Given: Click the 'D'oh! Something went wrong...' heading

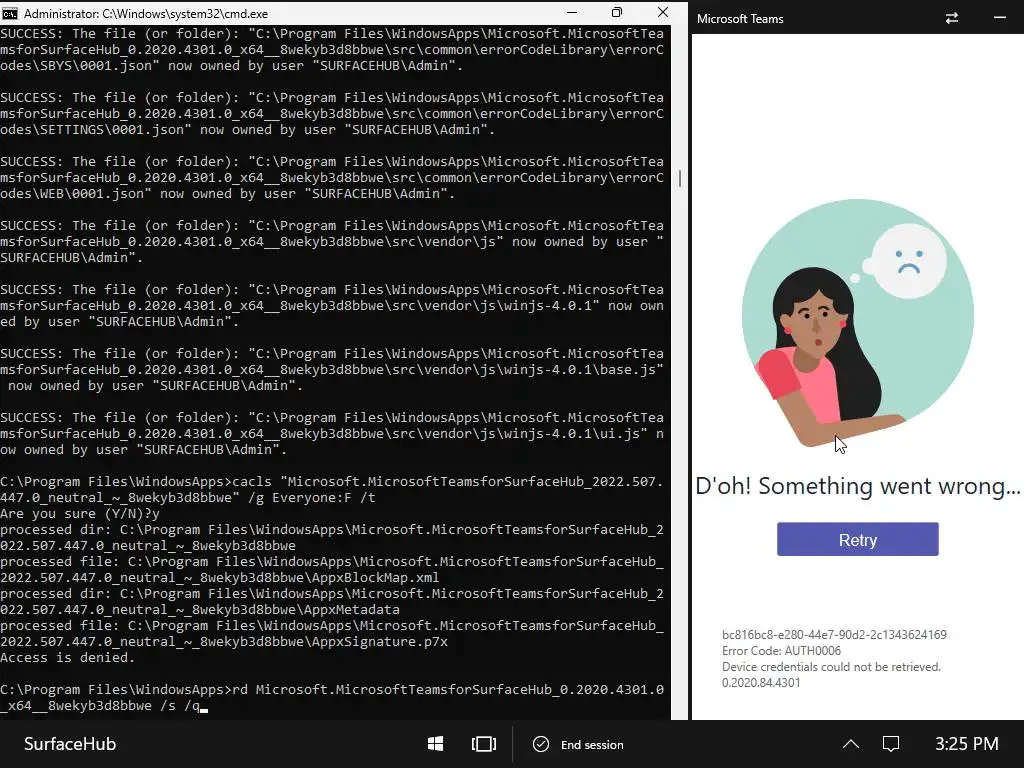Looking at the screenshot, I should tap(857, 486).
